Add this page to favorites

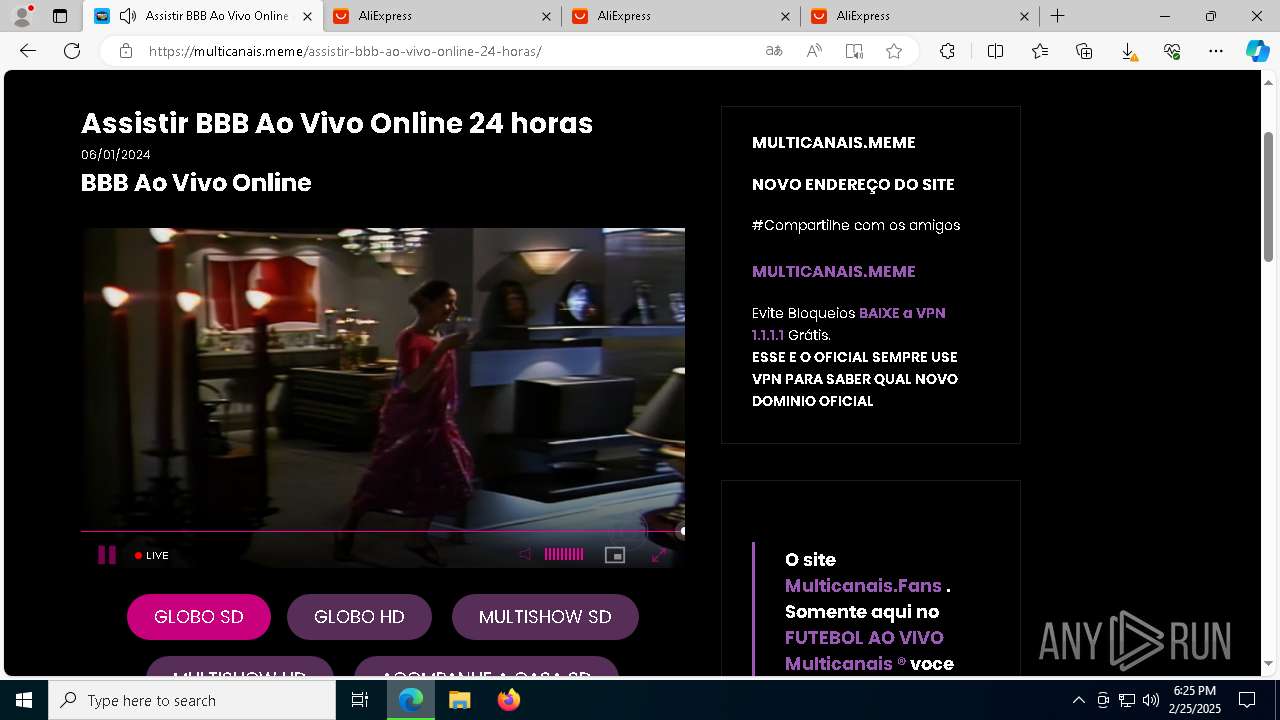894,51
